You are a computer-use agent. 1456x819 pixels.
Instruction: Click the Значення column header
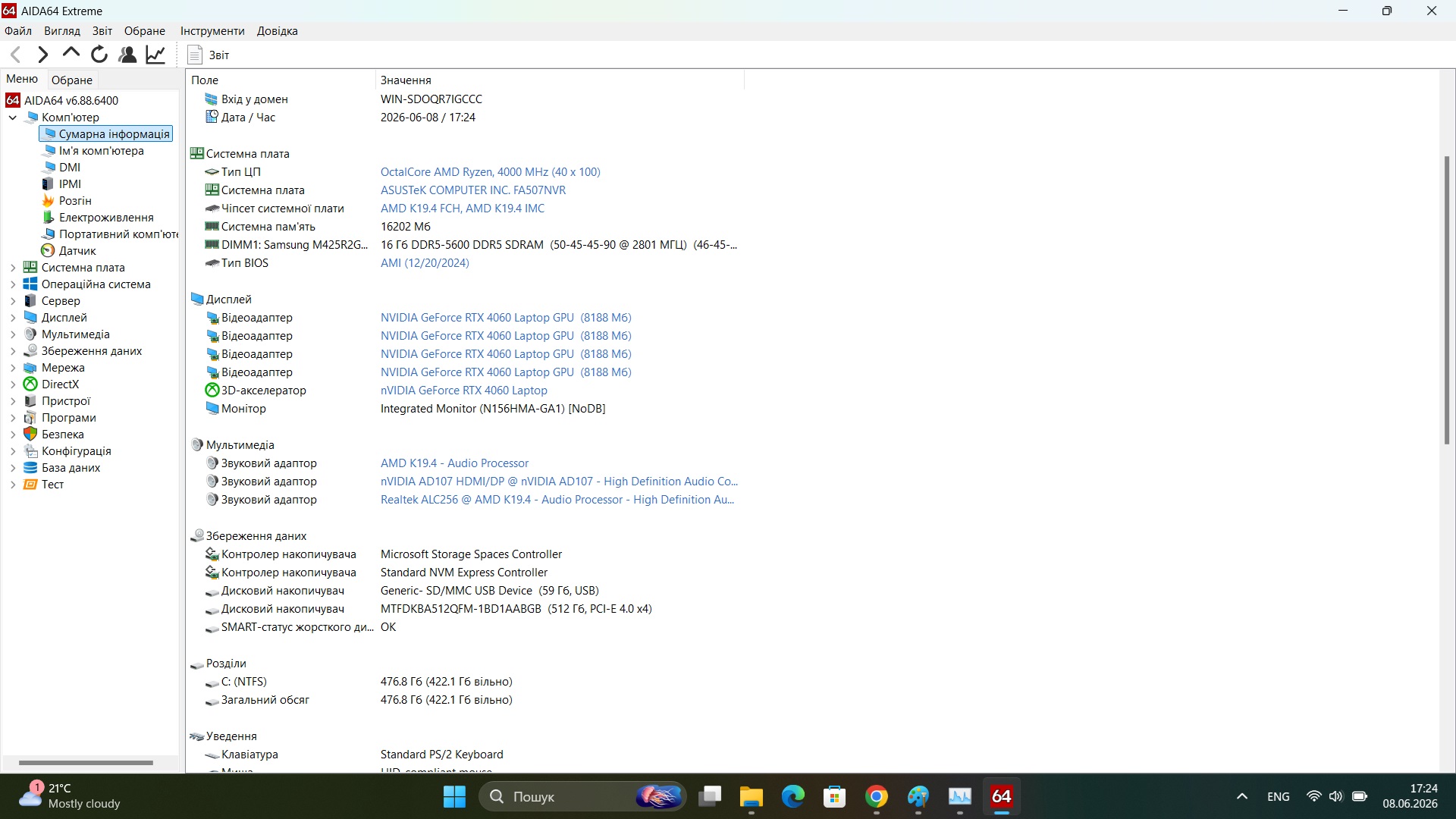(560, 80)
